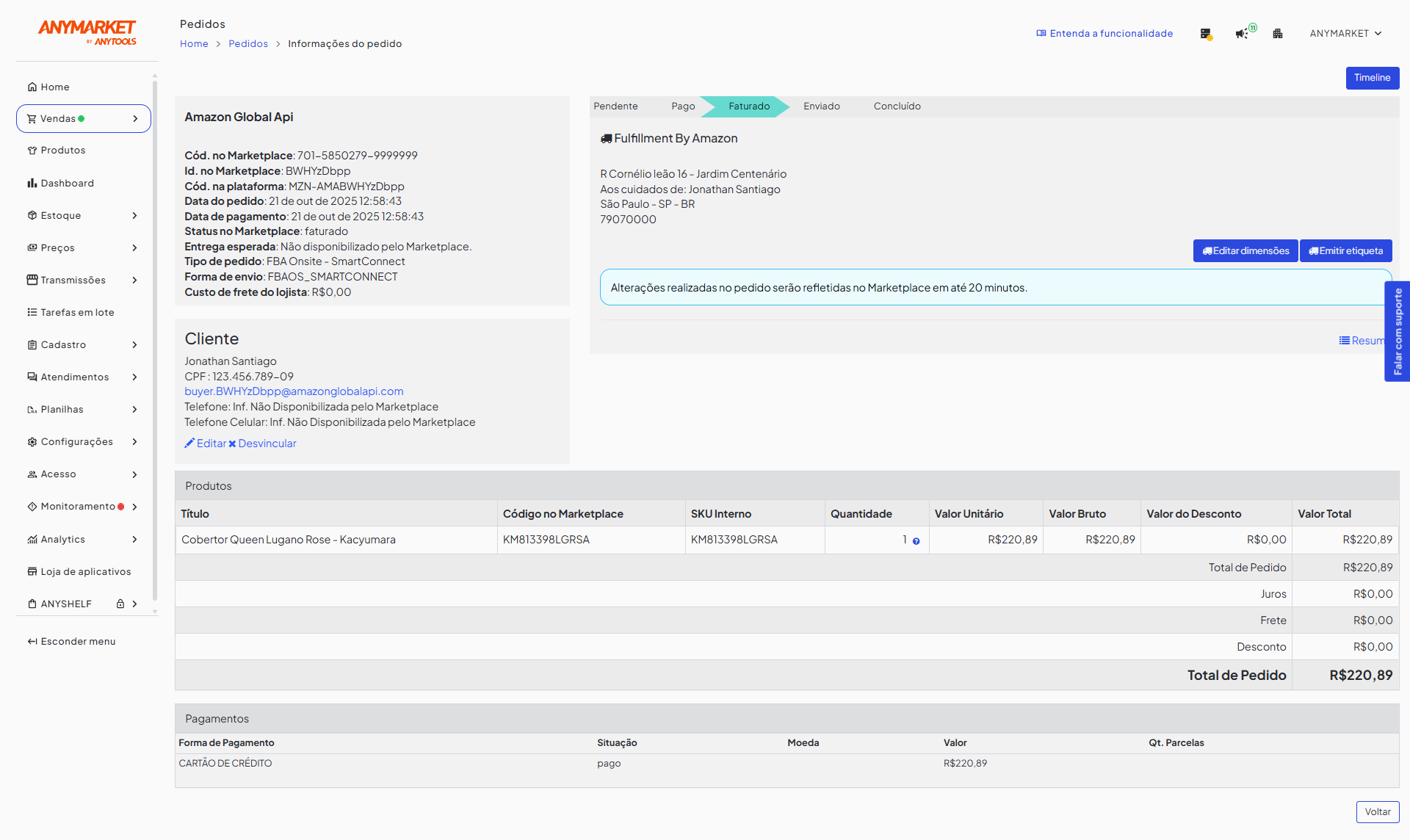
Task: Open Dashboard from the sidebar
Action: (x=67, y=184)
